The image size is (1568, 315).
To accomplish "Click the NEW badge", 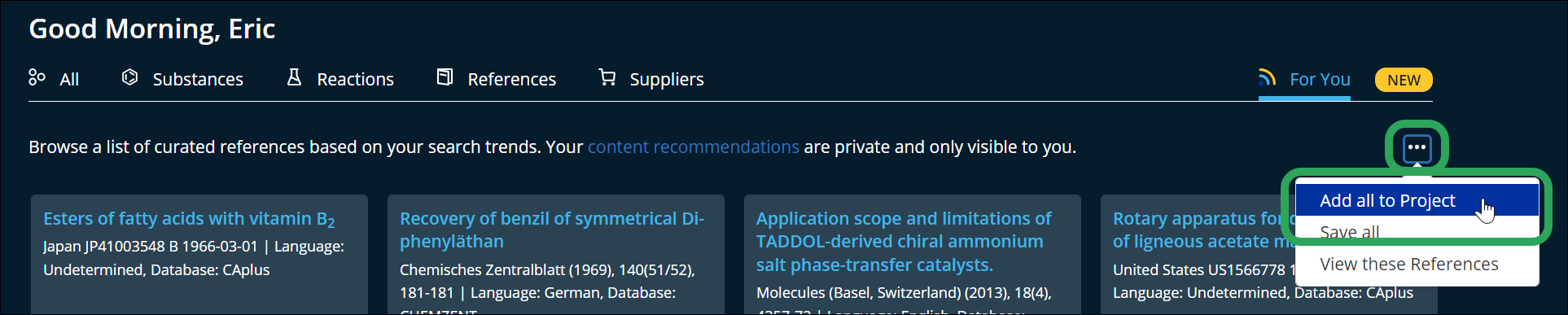I will click(x=1404, y=80).
